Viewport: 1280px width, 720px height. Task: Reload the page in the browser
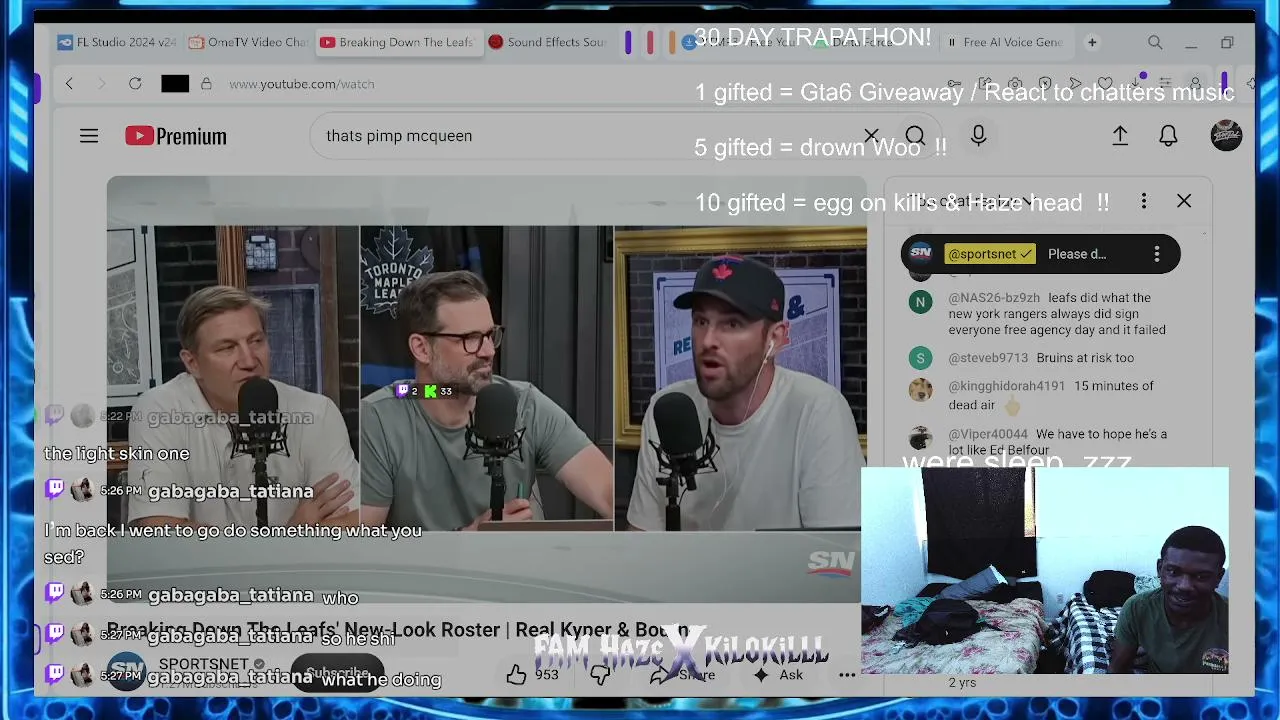pyautogui.click(x=135, y=84)
